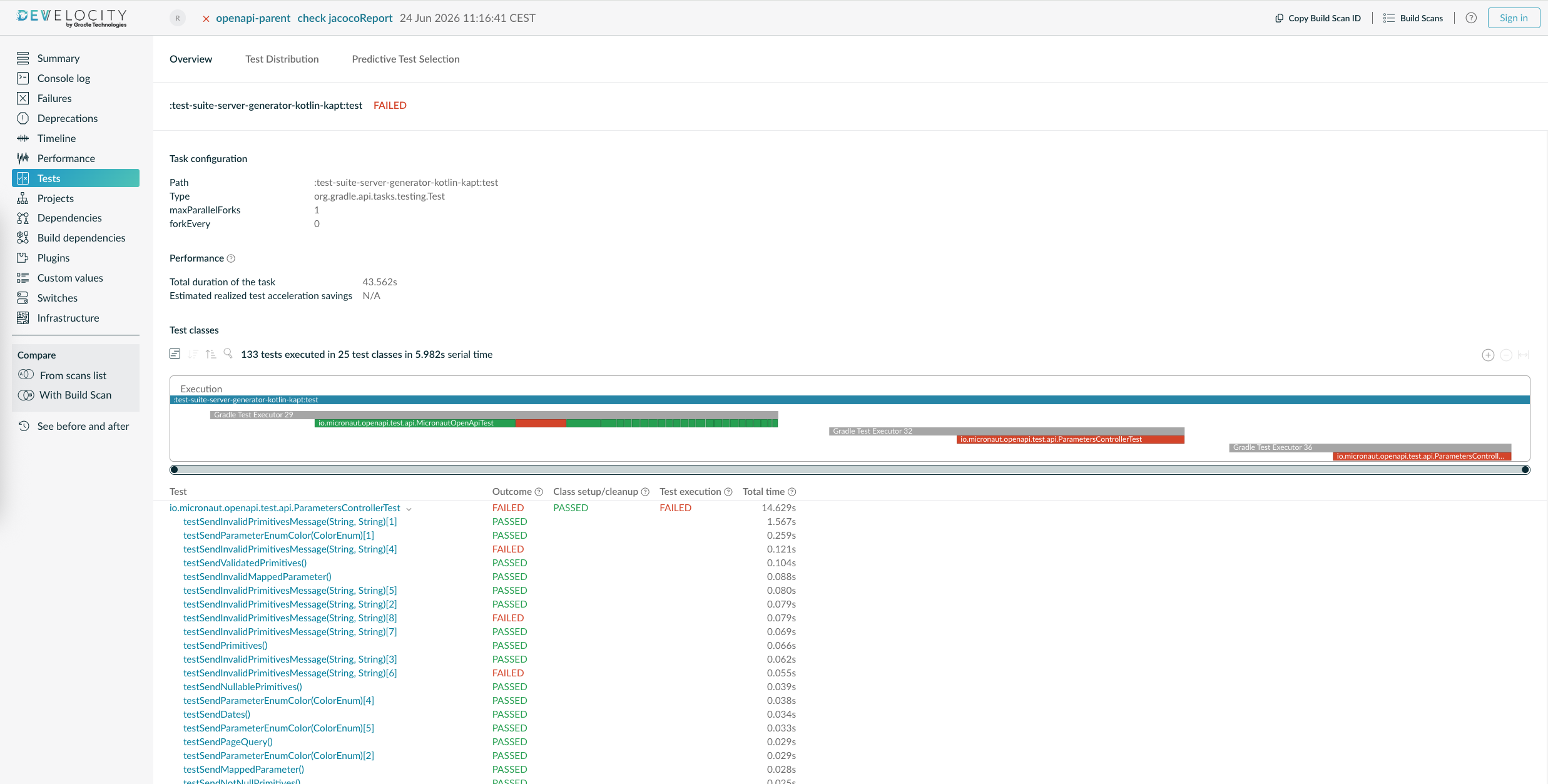The height and width of the screenshot is (784, 1548).
Task: Open io.micronaut.openapi.test.api.ParametersControllerTest class link
Action: 285,508
